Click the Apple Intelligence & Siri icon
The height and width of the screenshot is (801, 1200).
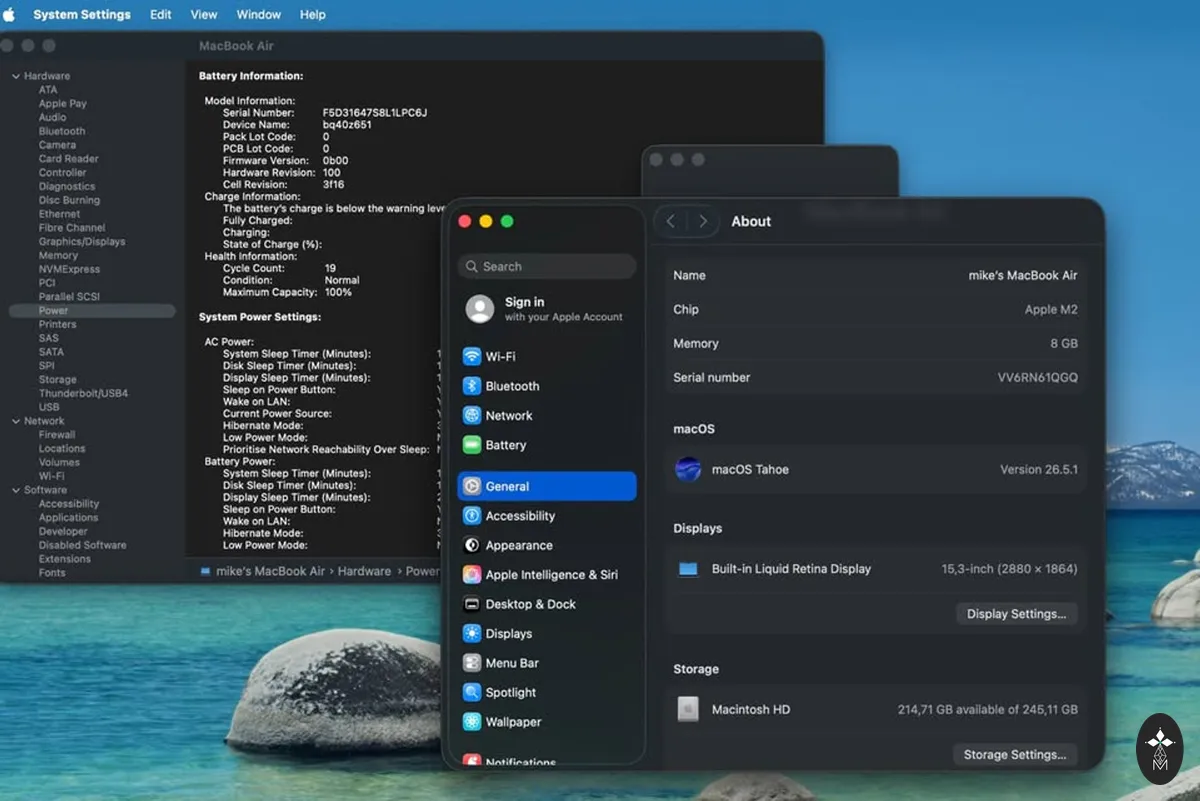tap(472, 575)
